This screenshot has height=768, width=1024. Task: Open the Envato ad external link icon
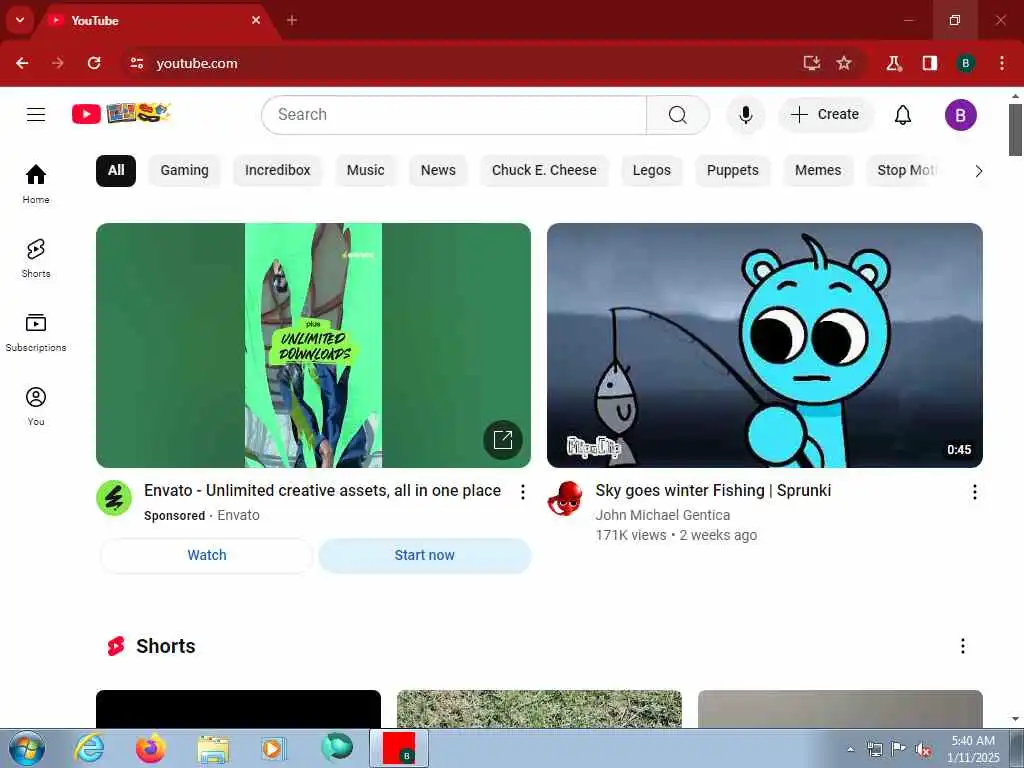503,440
